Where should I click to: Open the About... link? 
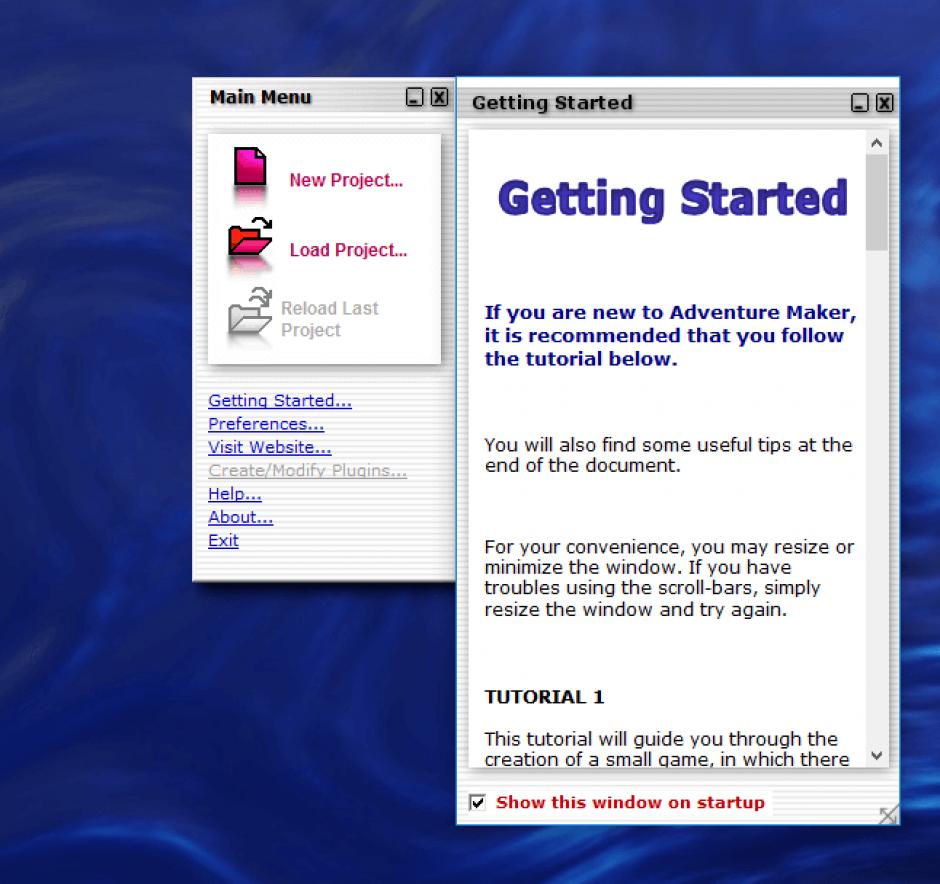(x=240, y=517)
